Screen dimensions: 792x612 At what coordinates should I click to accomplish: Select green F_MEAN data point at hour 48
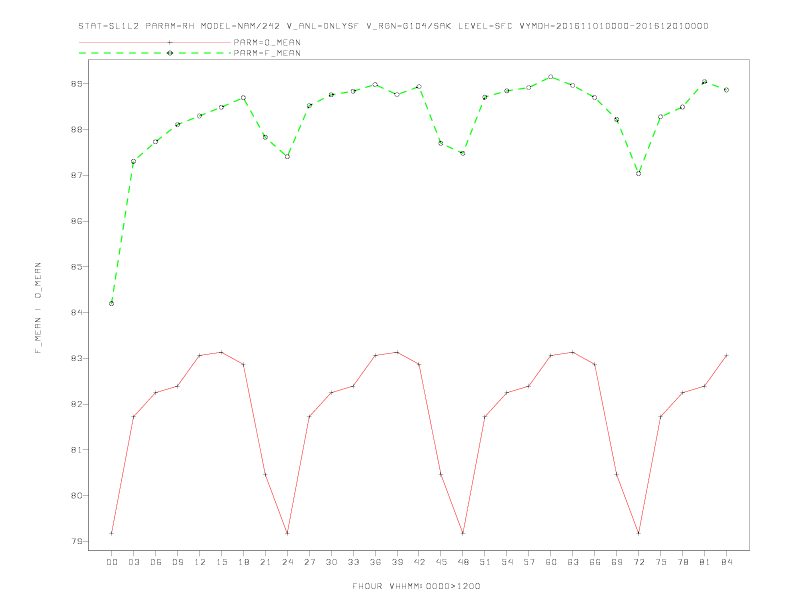pyautogui.click(x=463, y=153)
